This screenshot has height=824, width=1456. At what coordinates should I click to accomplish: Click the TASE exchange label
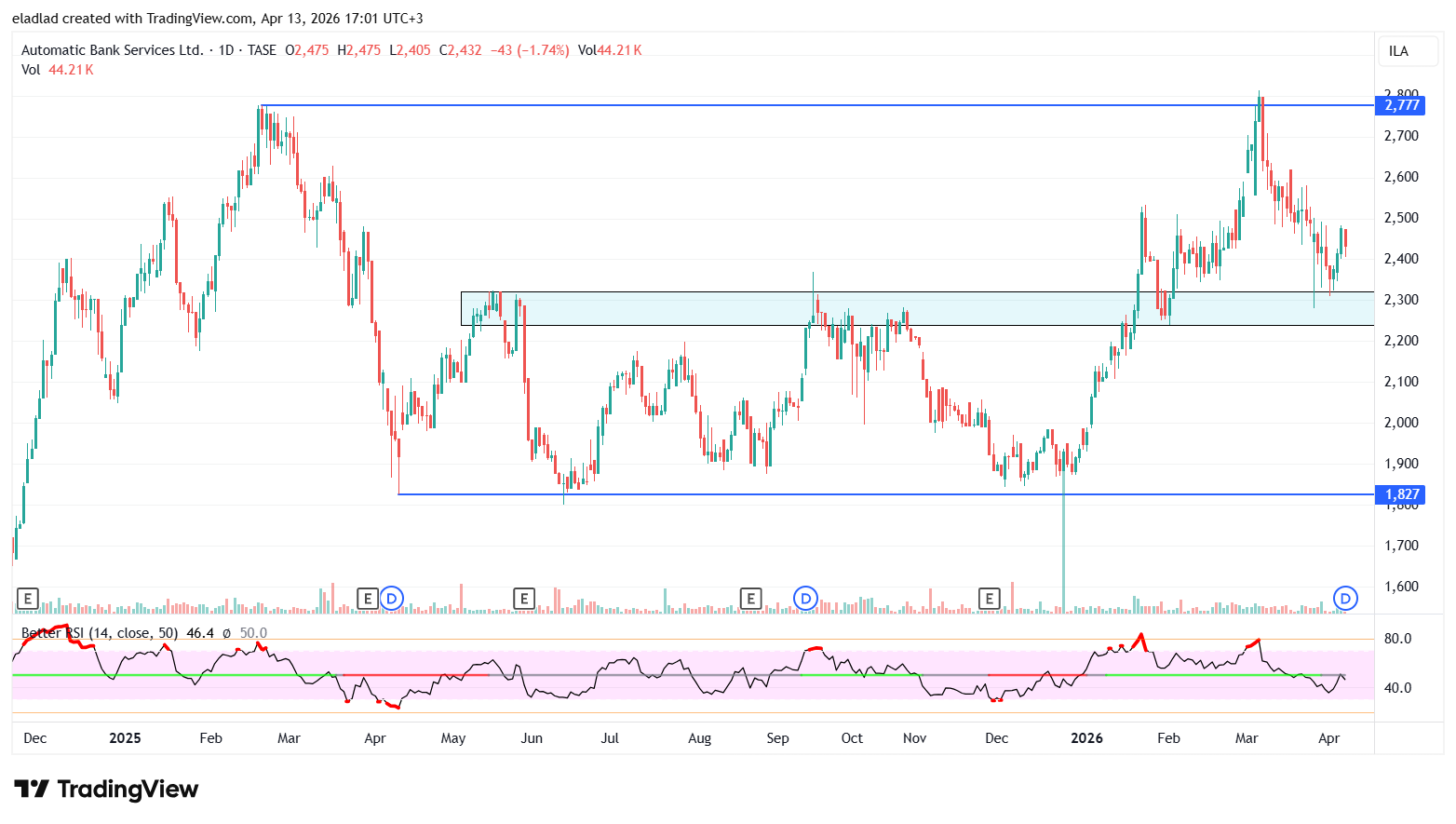point(262,50)
